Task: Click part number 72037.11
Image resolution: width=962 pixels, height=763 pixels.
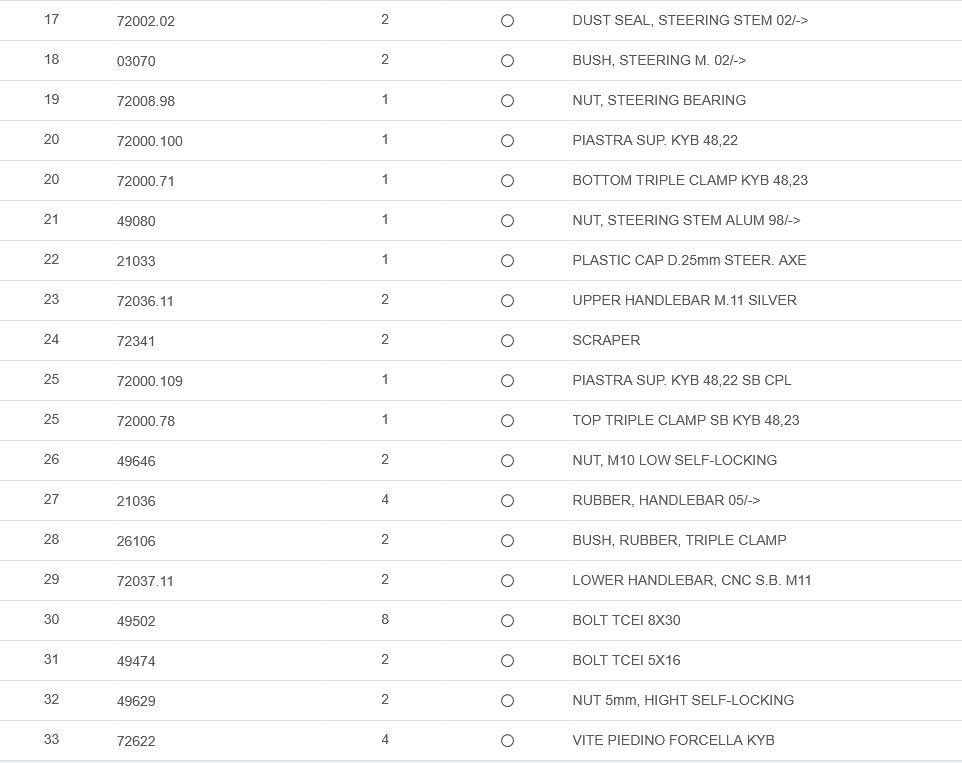Action: [145, 581]
